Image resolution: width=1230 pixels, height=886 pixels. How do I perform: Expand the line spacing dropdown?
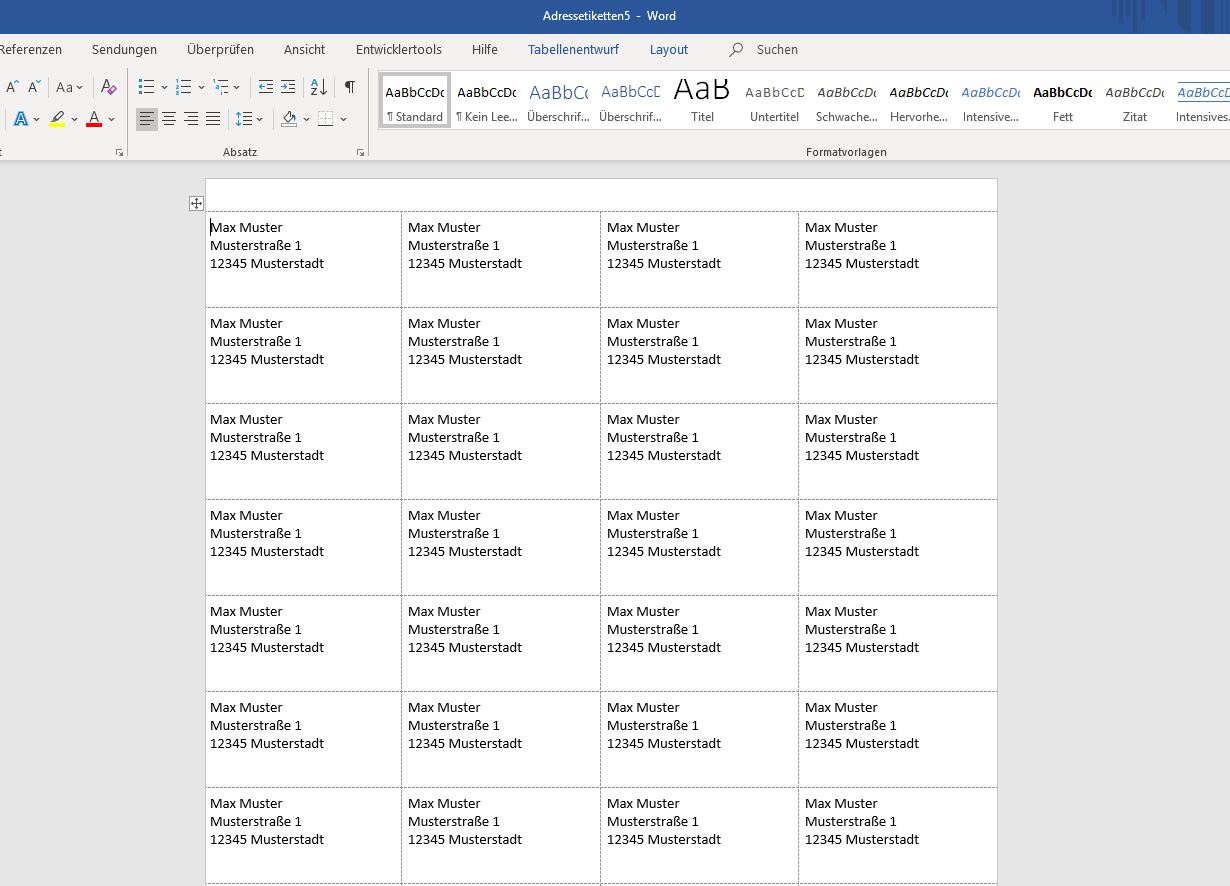(260, 120)
